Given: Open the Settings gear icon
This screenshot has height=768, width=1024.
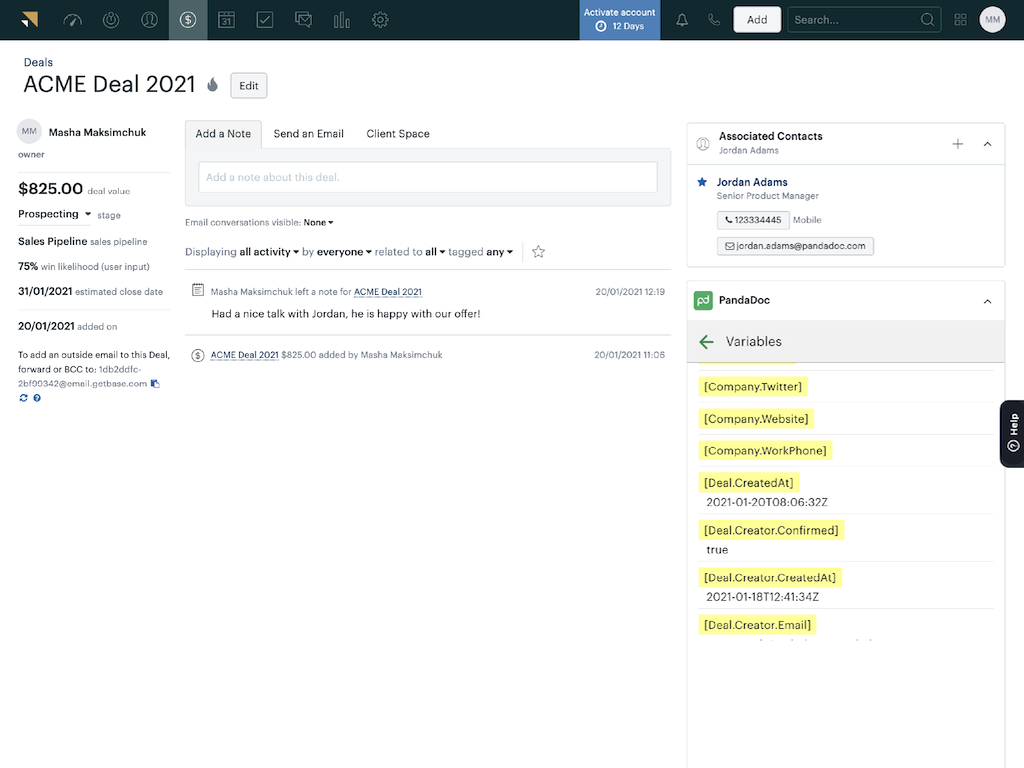Looking at the screenshot, I should (380, 20).
